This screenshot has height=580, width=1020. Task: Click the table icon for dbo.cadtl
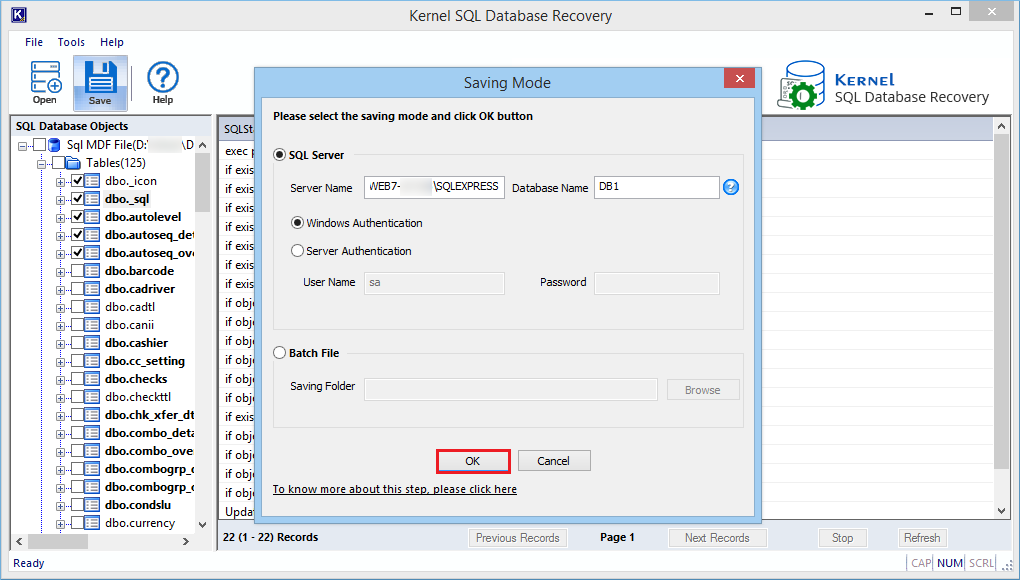92,307
